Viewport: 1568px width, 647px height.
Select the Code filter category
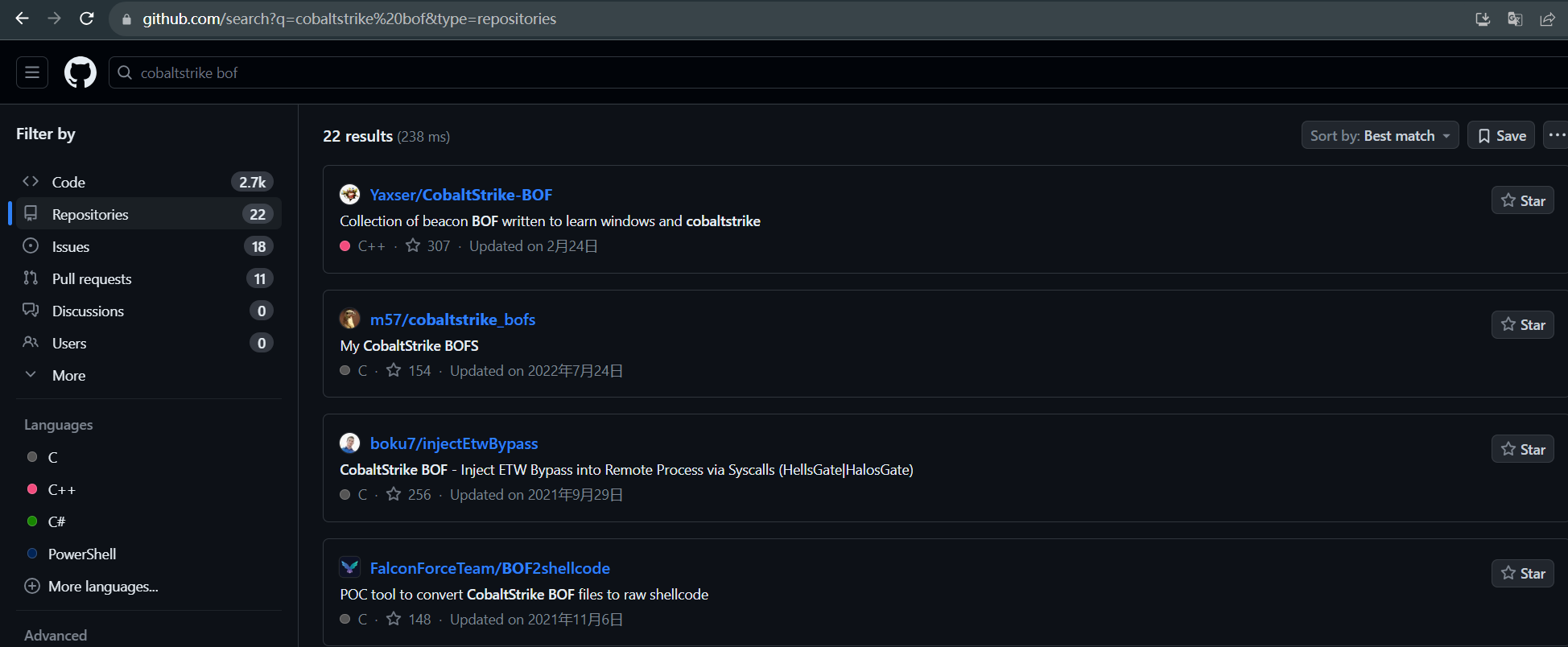(x=68, y=182)
